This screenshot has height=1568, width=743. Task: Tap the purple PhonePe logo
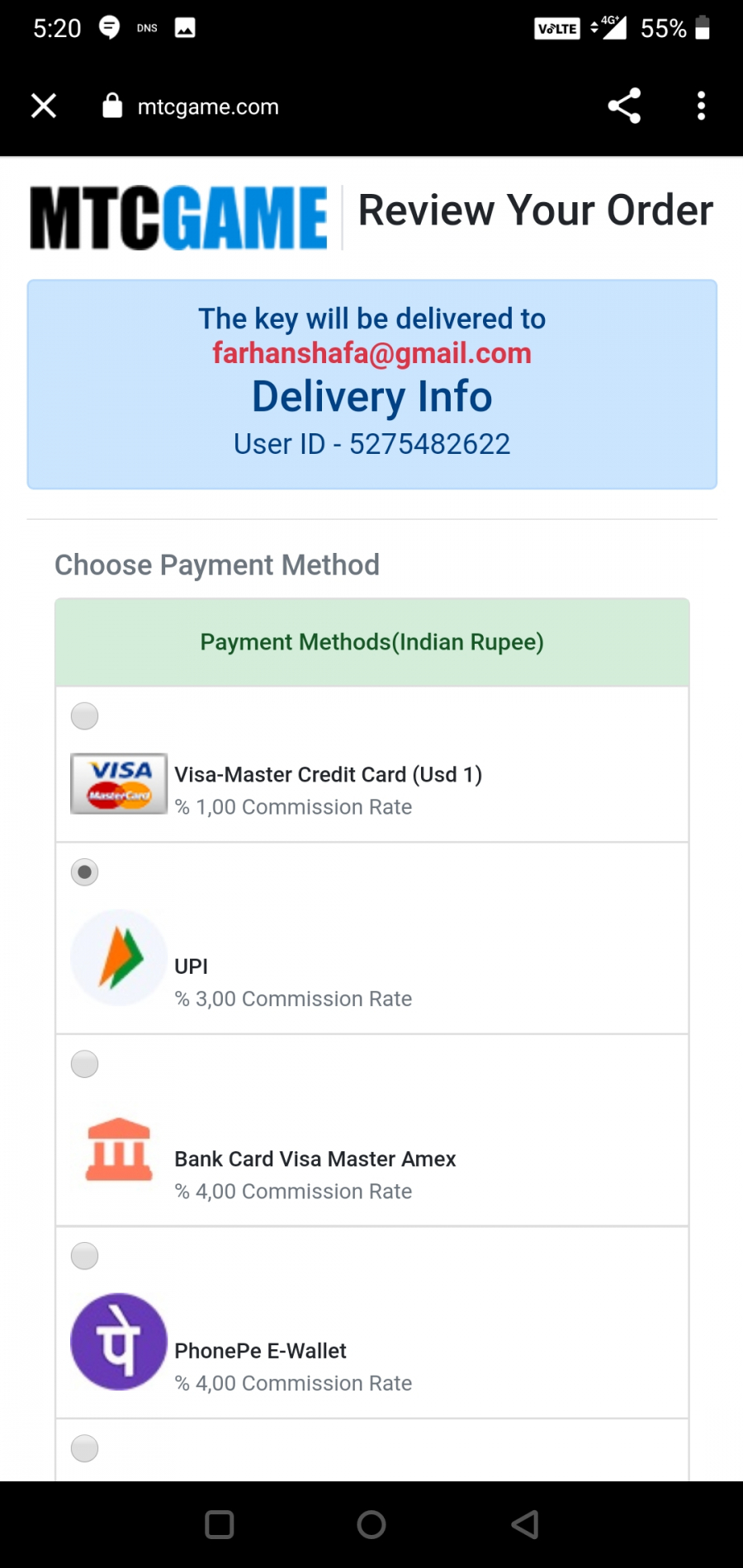point(119,1342)
